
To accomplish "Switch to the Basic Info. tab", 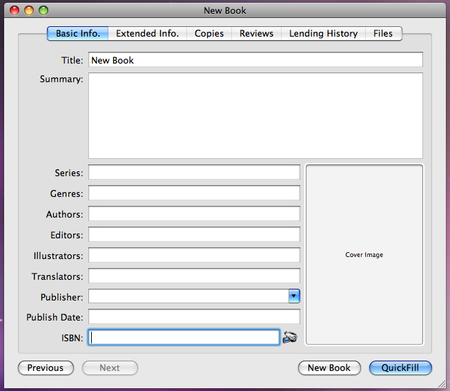I will pyautogui.click(x=78, y=33).
